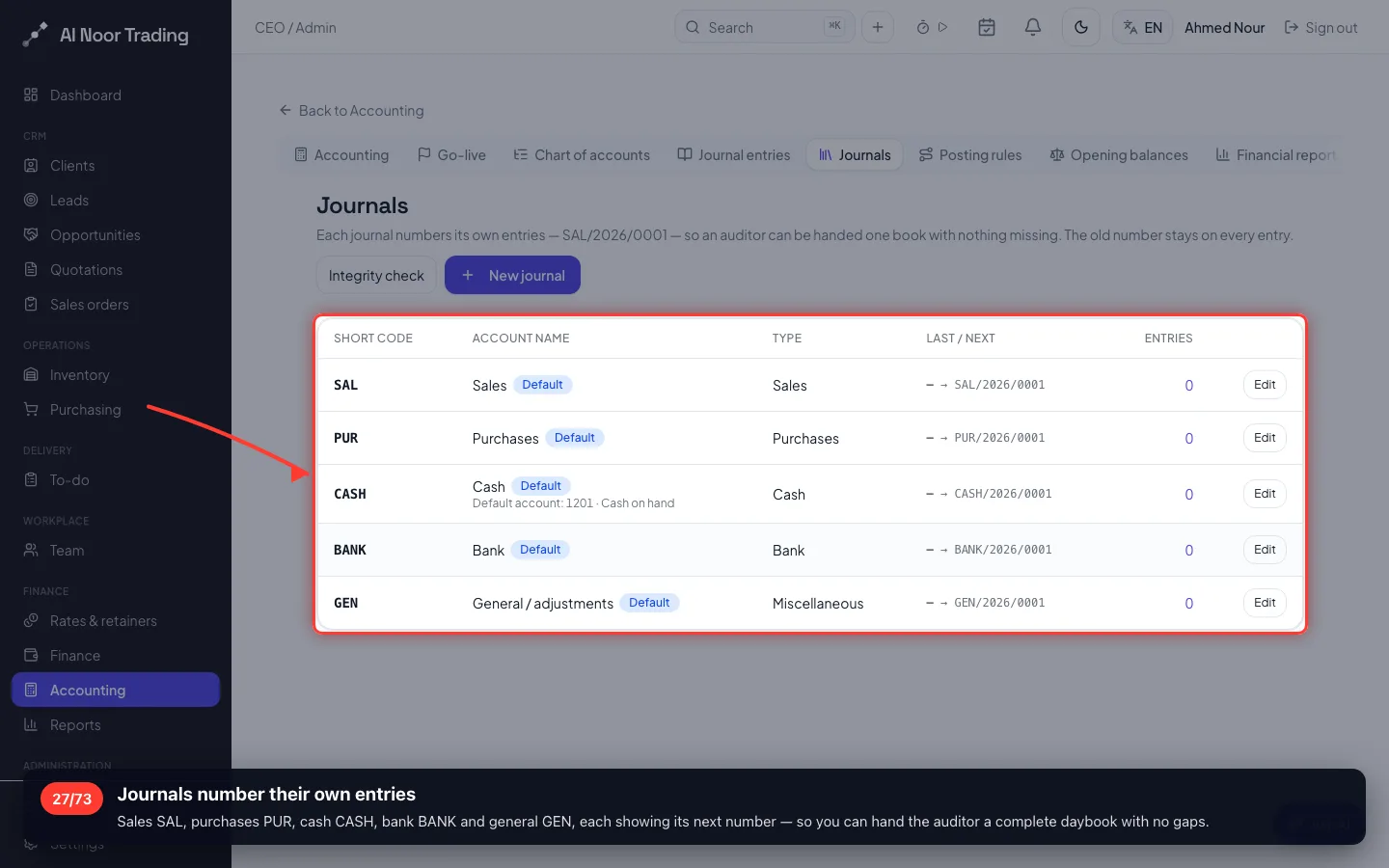Switch to Journal entries tab
1389x868 pixels.
(734, 155)
